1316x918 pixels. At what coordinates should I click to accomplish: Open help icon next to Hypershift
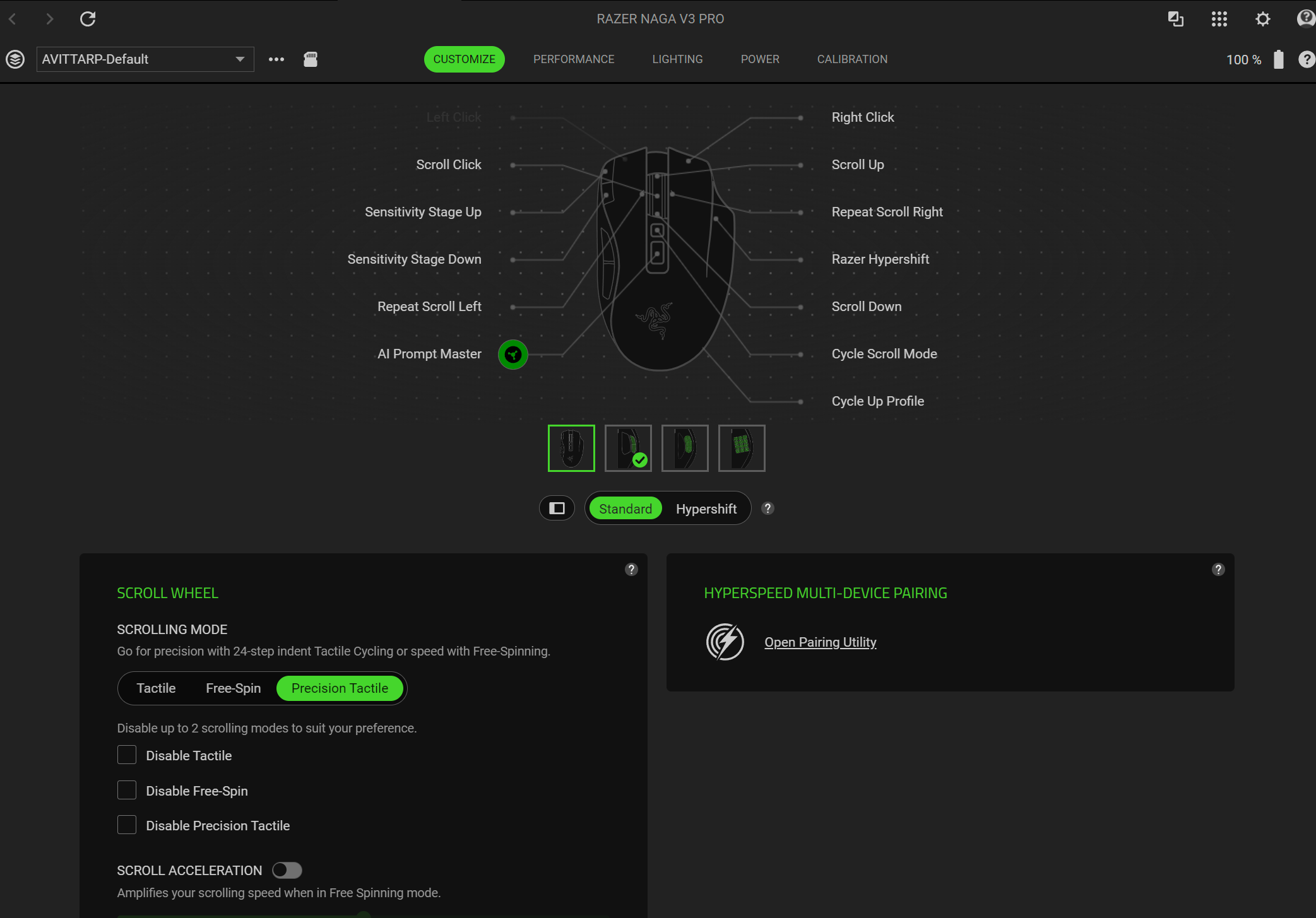coord(768,509)
